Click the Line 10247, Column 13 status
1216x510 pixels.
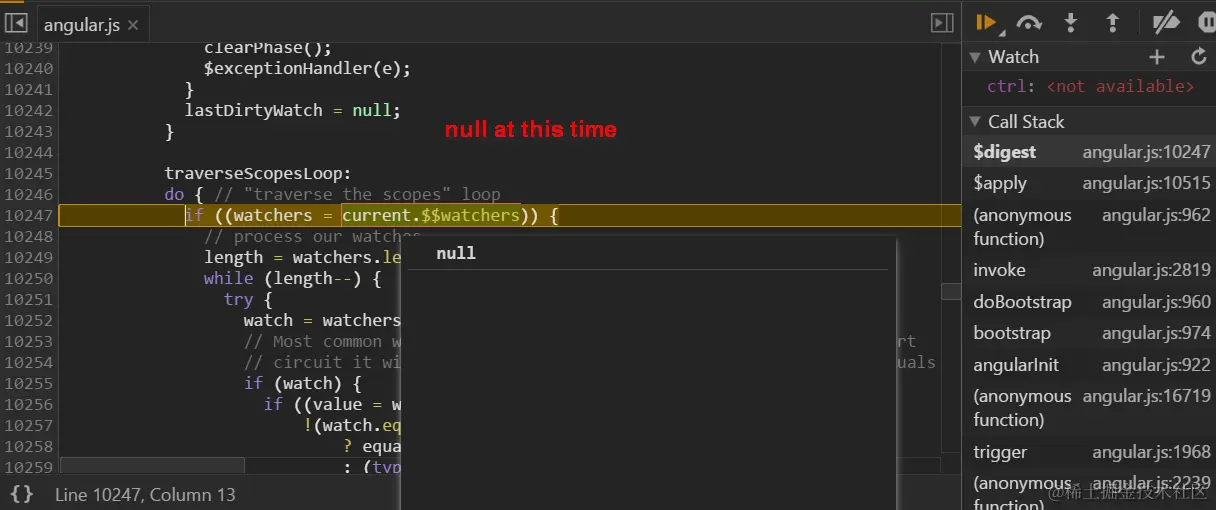145,495
